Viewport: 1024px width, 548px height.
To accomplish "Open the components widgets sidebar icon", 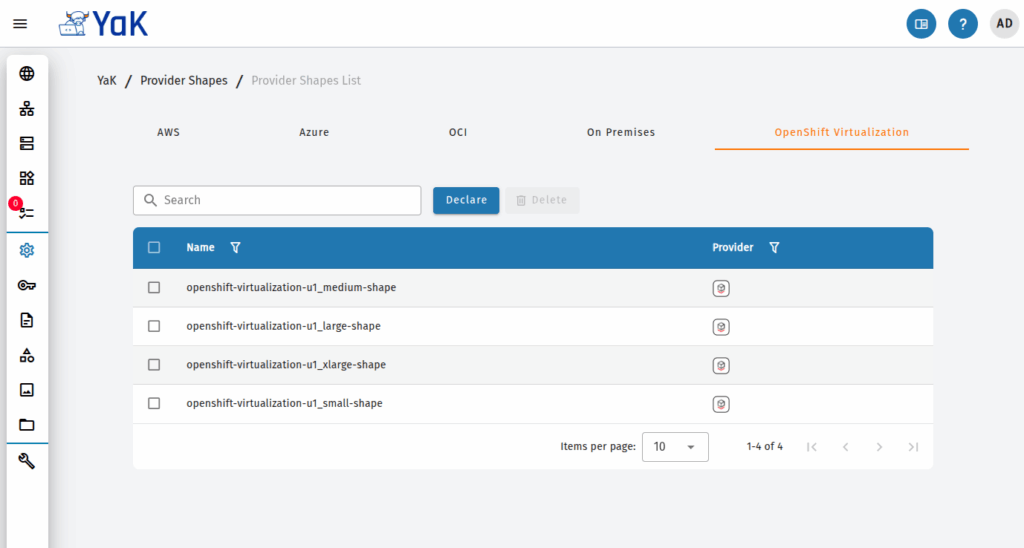I will point(27,178).
